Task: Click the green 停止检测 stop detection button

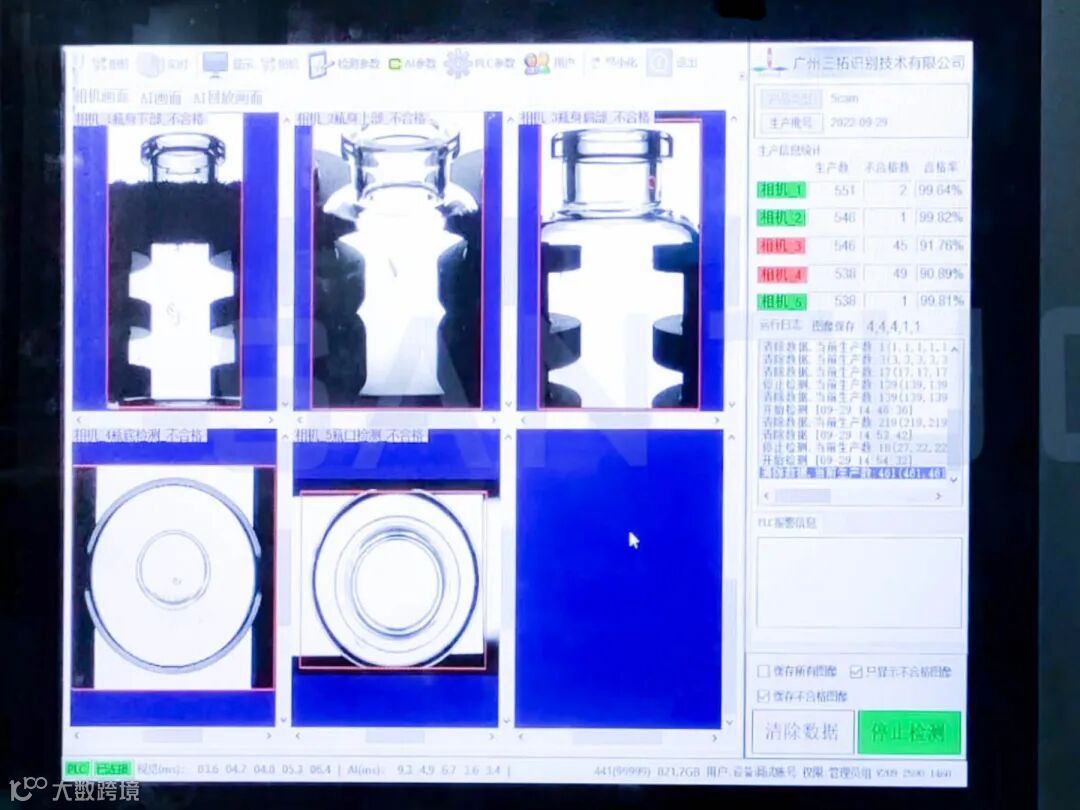Action: tap(909, 732)
